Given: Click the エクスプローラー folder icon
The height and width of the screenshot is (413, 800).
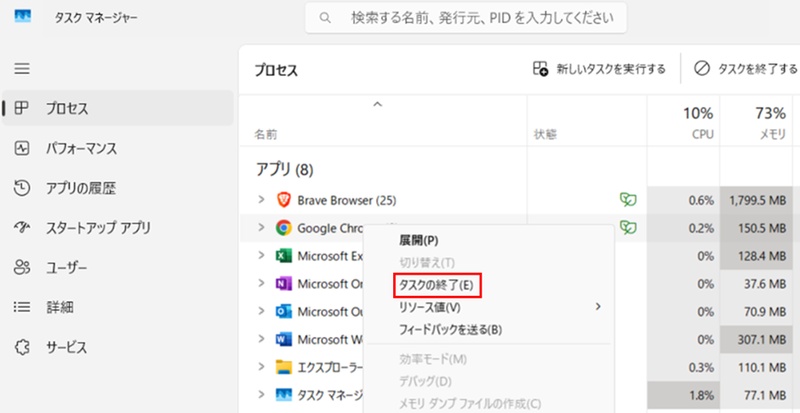Looking at the screenshot, I should [x=283, y=367].
